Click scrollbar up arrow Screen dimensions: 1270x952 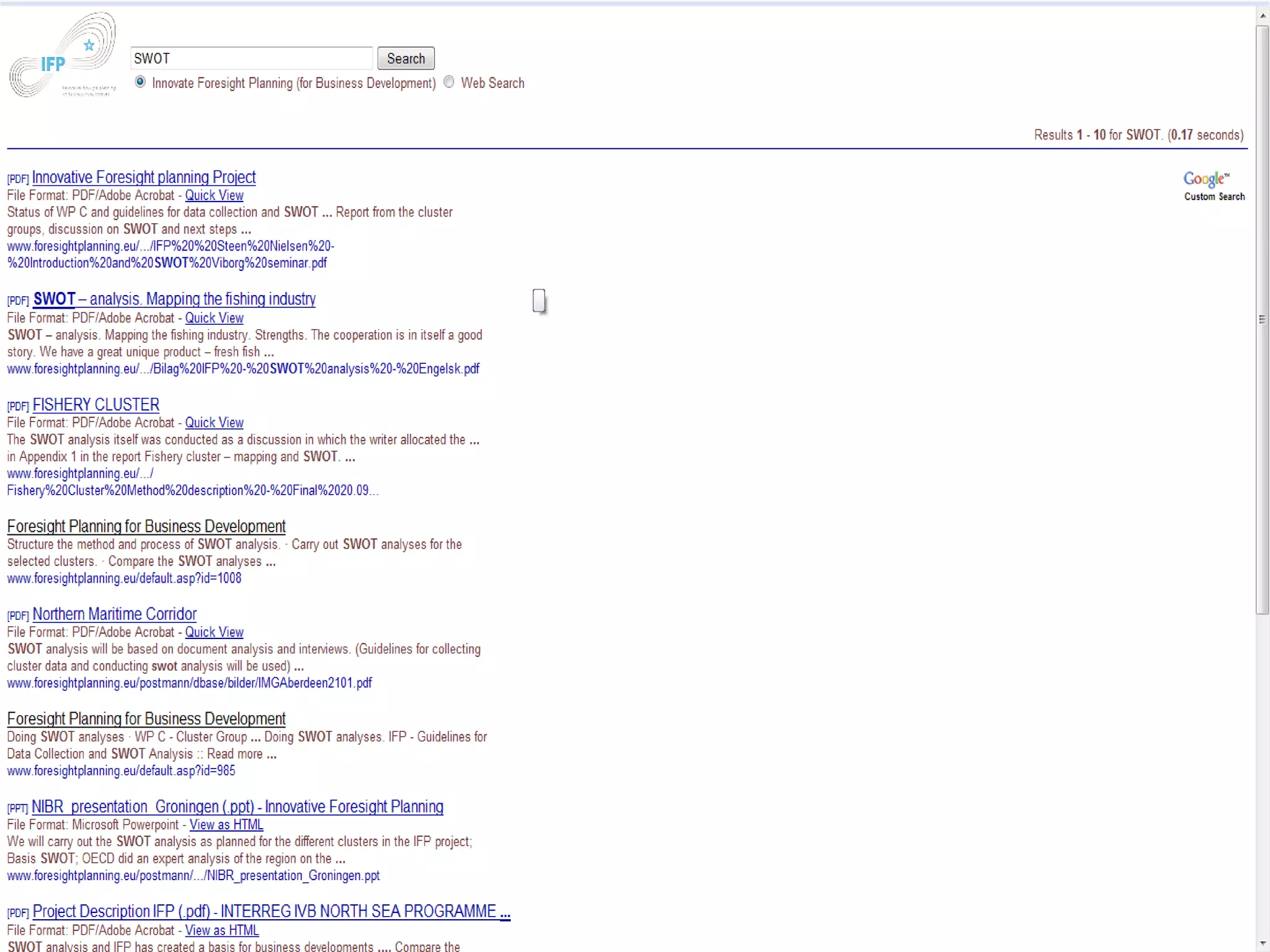(1263, 16)
